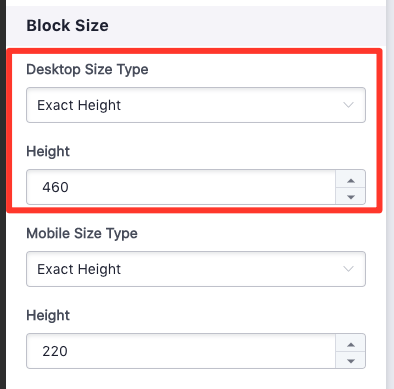
Task: Click the Height label above 220
Action: pos(48,315)
